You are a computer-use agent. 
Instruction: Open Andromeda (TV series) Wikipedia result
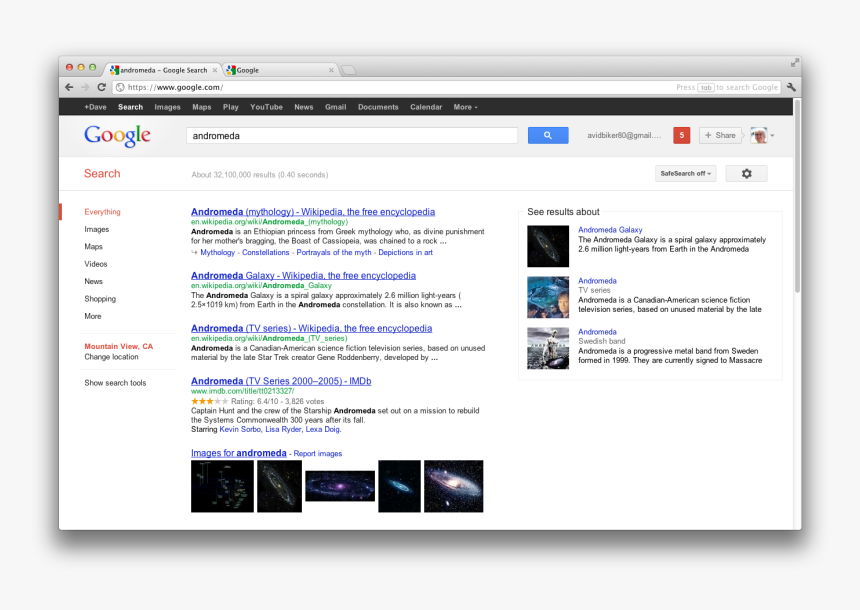coord(312,328)
